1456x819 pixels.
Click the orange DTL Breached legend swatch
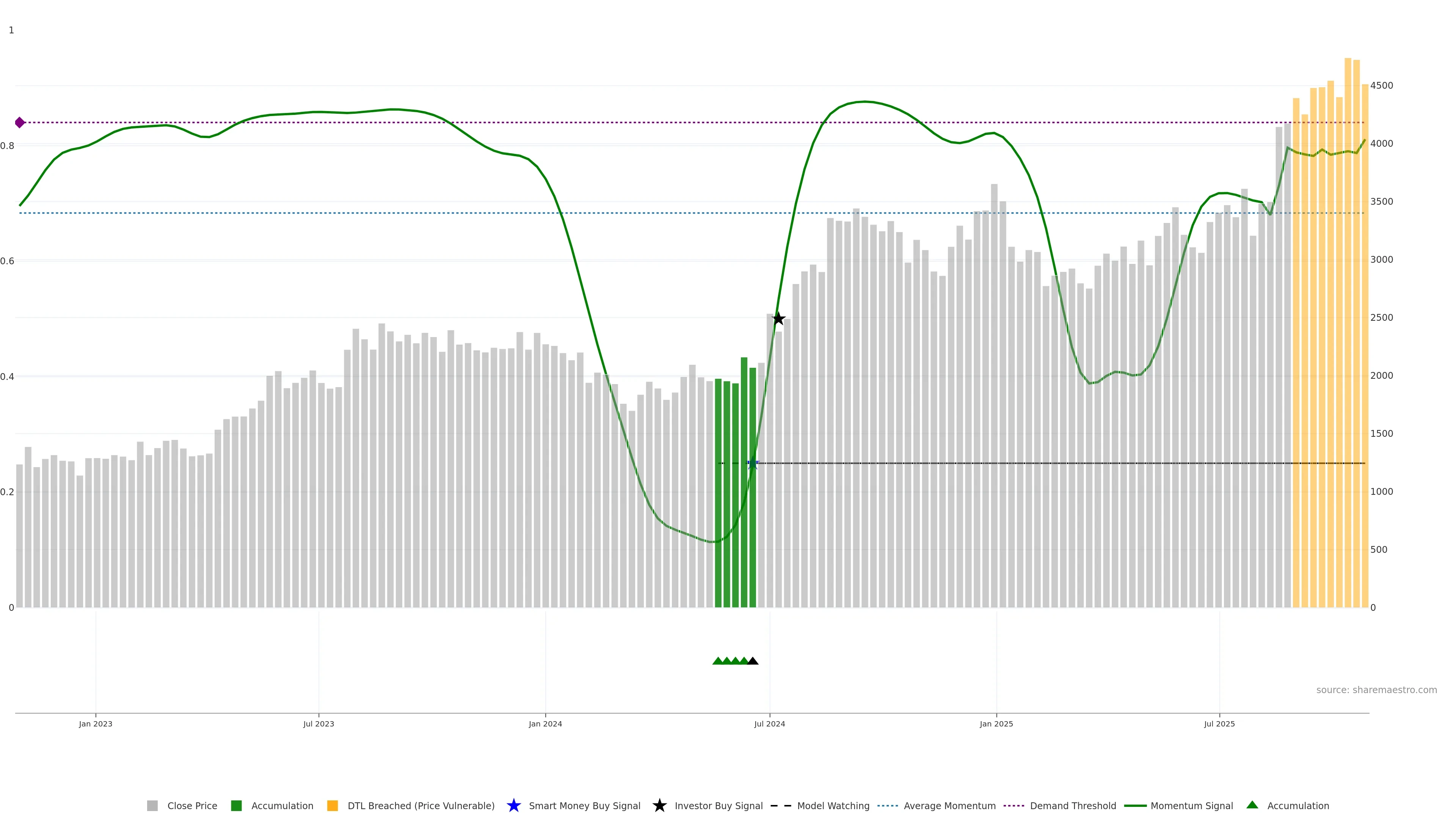333,805
